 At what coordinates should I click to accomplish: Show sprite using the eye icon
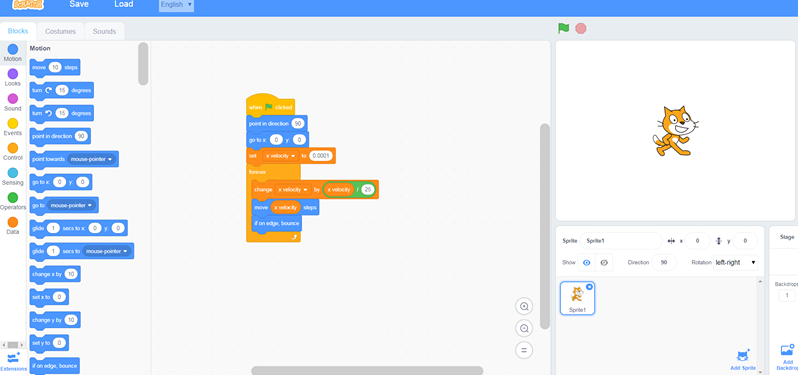point(586,263)
